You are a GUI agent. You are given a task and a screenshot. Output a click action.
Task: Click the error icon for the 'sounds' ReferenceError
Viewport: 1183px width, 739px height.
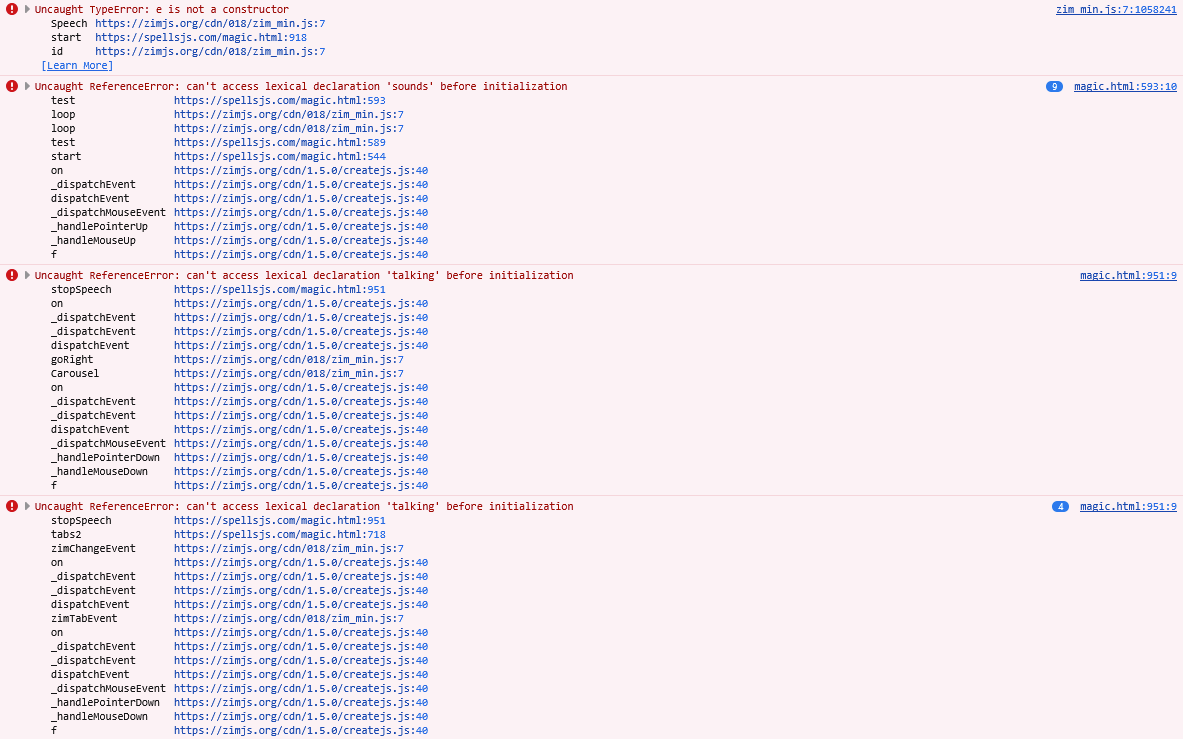tap(12, 86)
